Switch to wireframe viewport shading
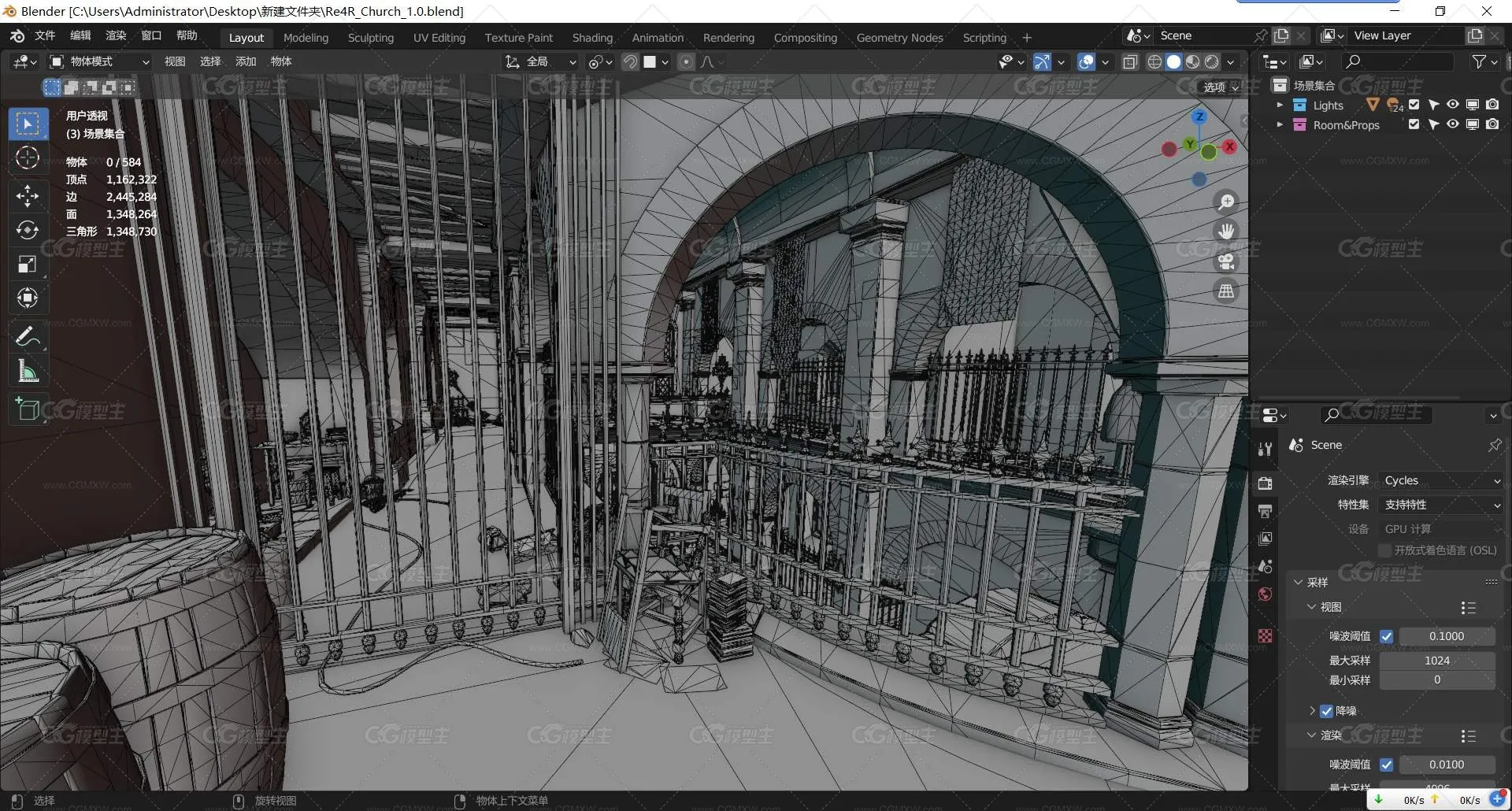The width and height of the screenshot is (1512, 811). 1154,61
